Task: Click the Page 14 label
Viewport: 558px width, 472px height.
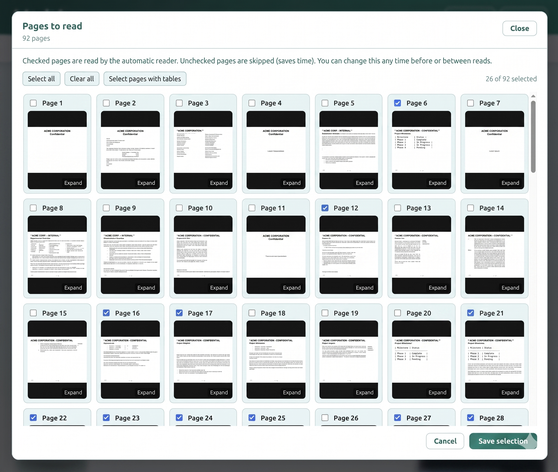Action: pos(491,208)
